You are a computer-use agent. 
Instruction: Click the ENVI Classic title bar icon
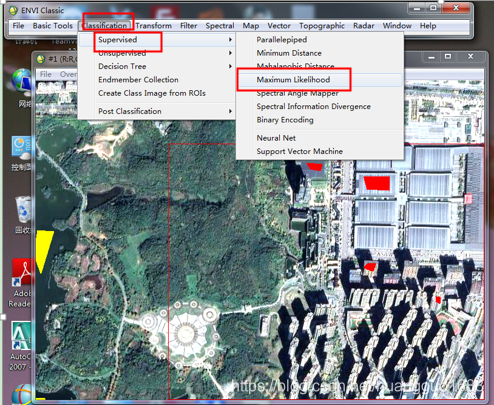pos(13,10)
